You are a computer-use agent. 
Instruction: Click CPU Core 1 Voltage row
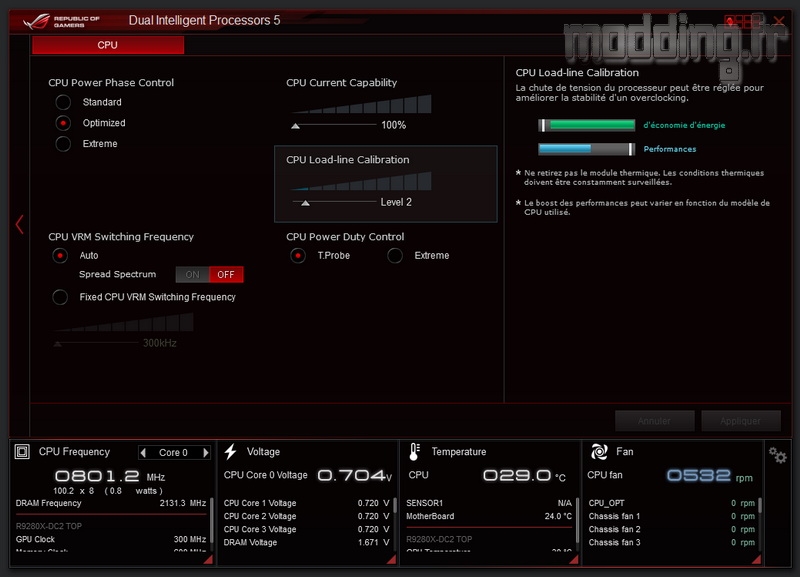tap(307, 503)
